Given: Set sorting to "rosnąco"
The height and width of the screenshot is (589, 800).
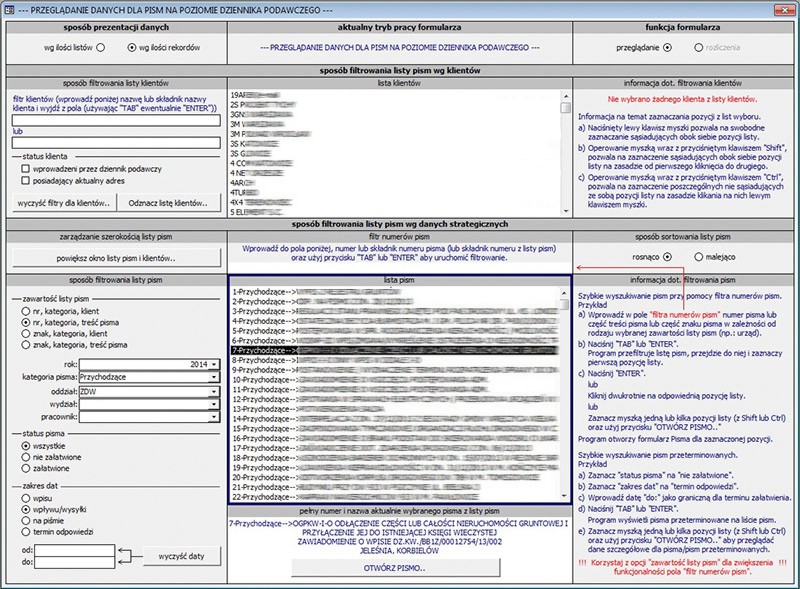Looking at the screenshot, I should (x=667, y=257).
